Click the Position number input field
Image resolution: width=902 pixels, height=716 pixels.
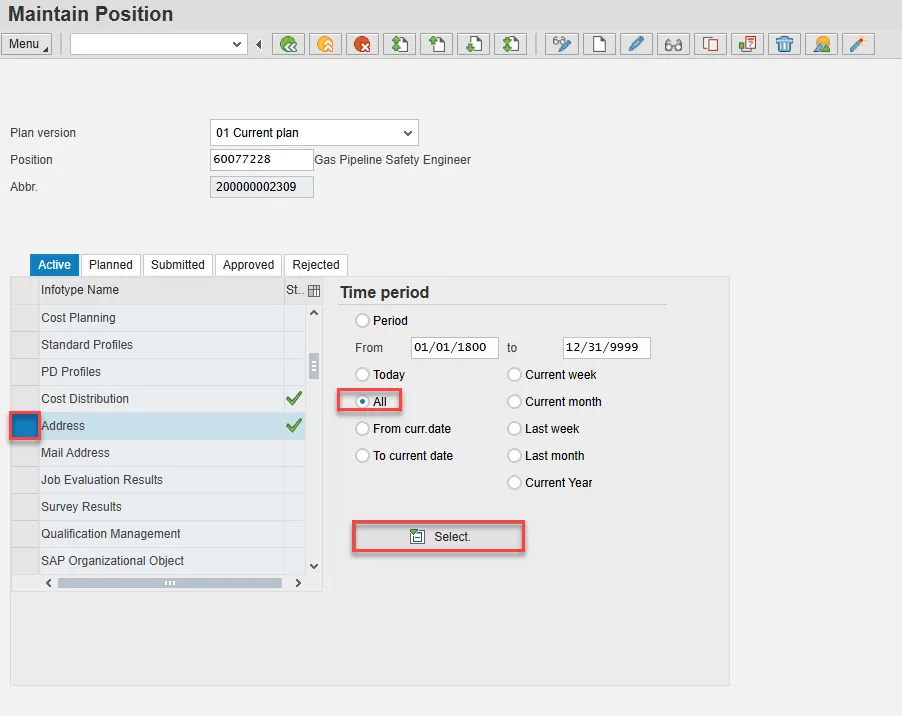point(261,160)
